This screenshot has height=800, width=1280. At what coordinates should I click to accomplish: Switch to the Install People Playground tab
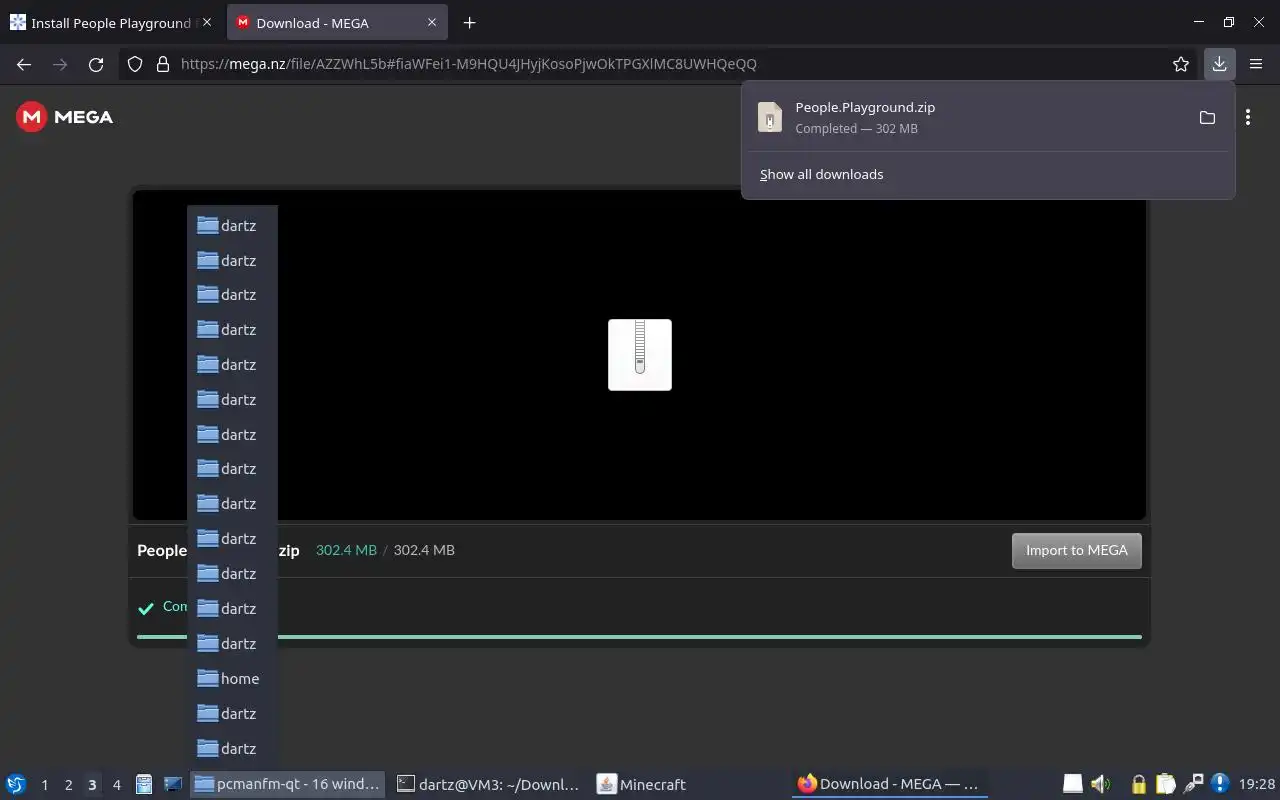pos(113,22)
